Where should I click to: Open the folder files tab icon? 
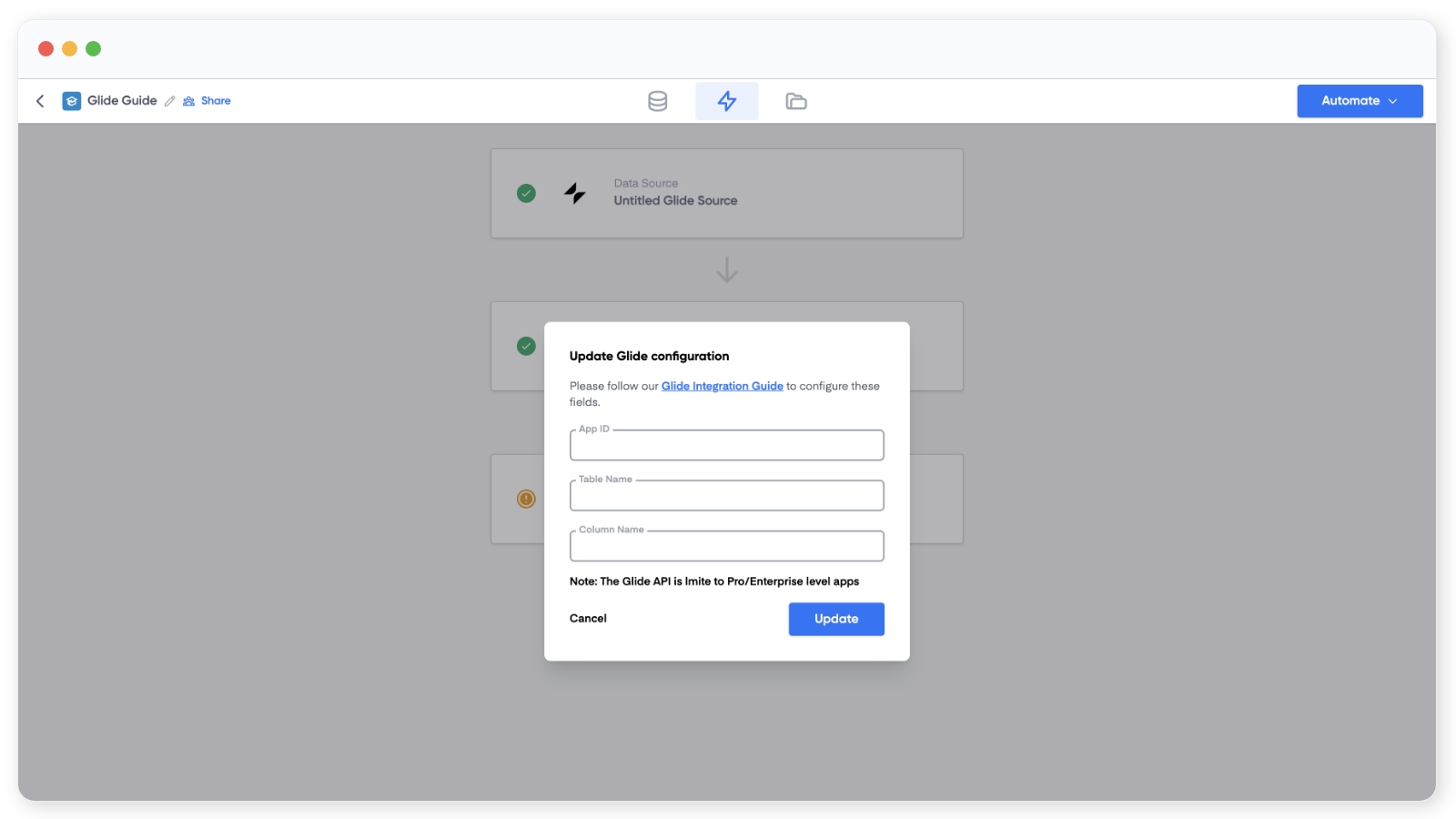(x=796, y=101)
